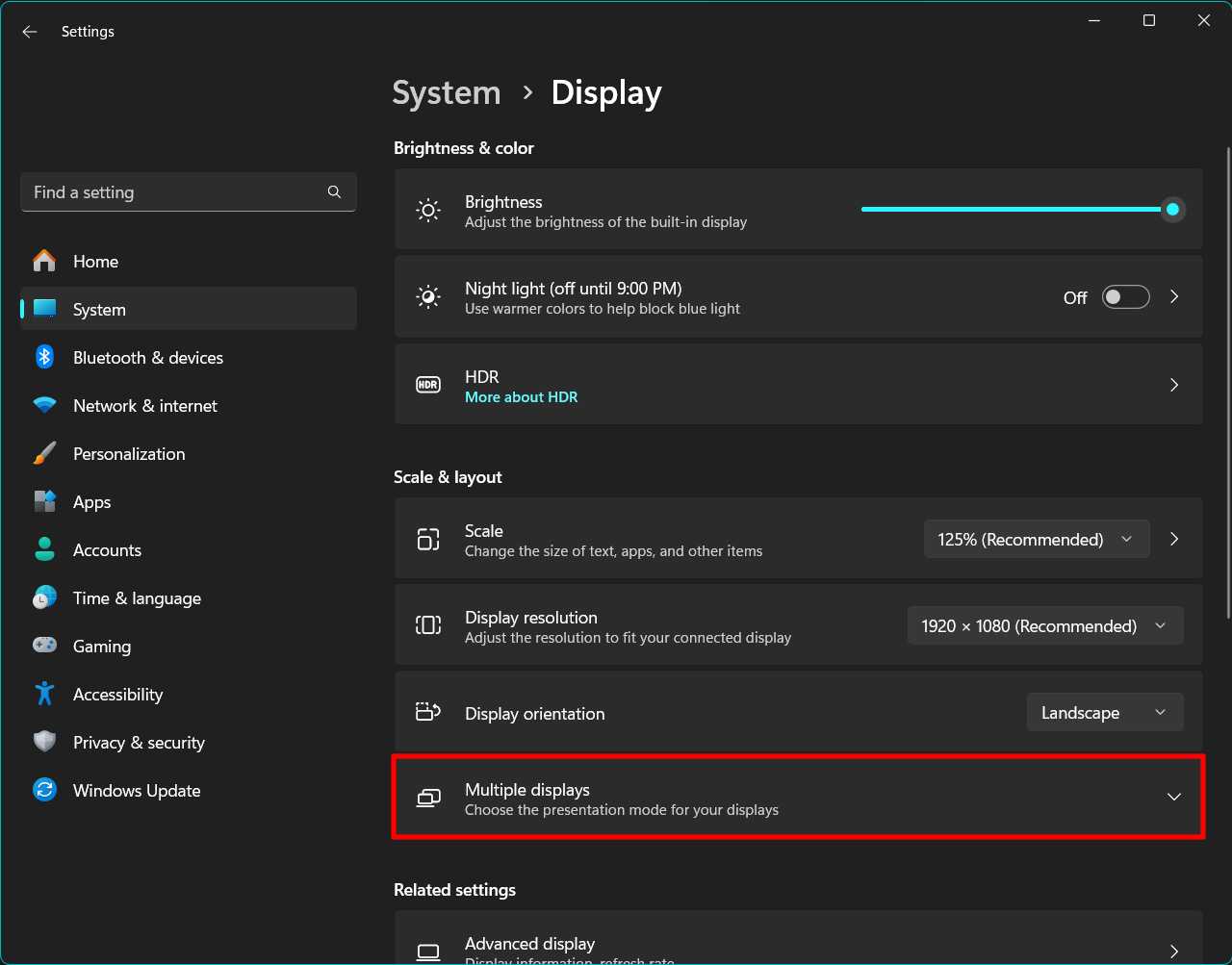Toggle the Night light switch
The width and height of the screenshot is (1232, 965).
(1126, 297)
